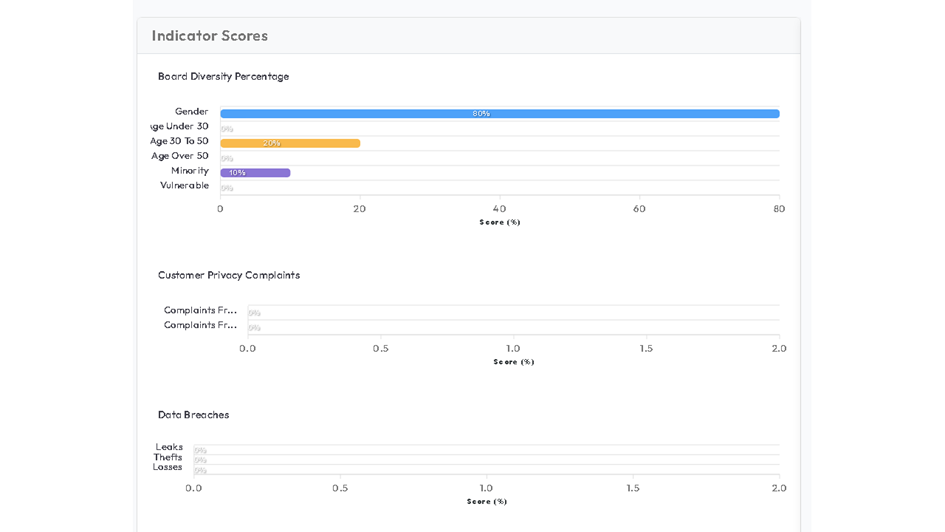The width and height of the screenshot is (945, 532).
Task: Select the Losses category label
Action: tap(168, 467)
